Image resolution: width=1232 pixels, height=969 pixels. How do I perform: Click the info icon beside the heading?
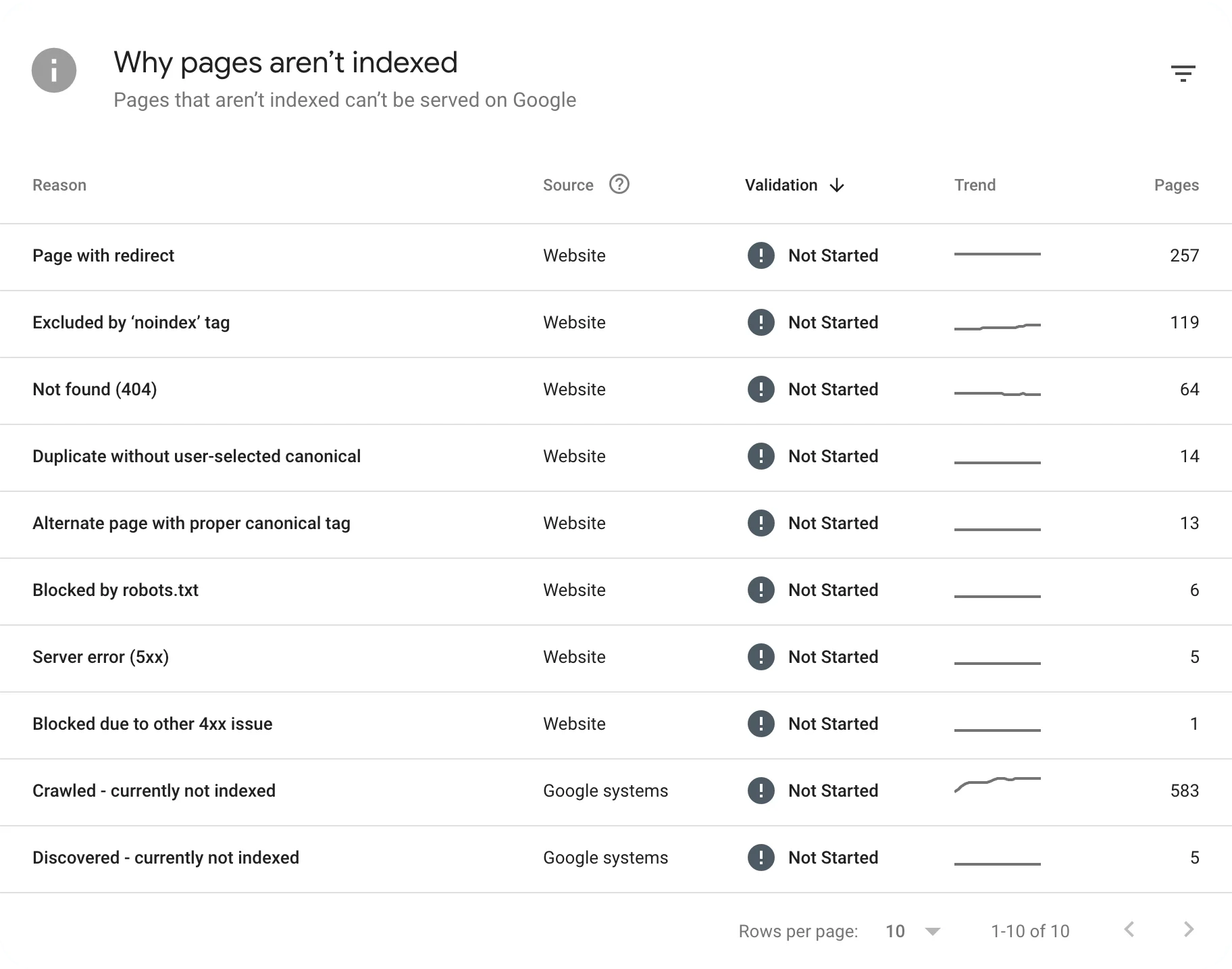click(x=54, y=70)
